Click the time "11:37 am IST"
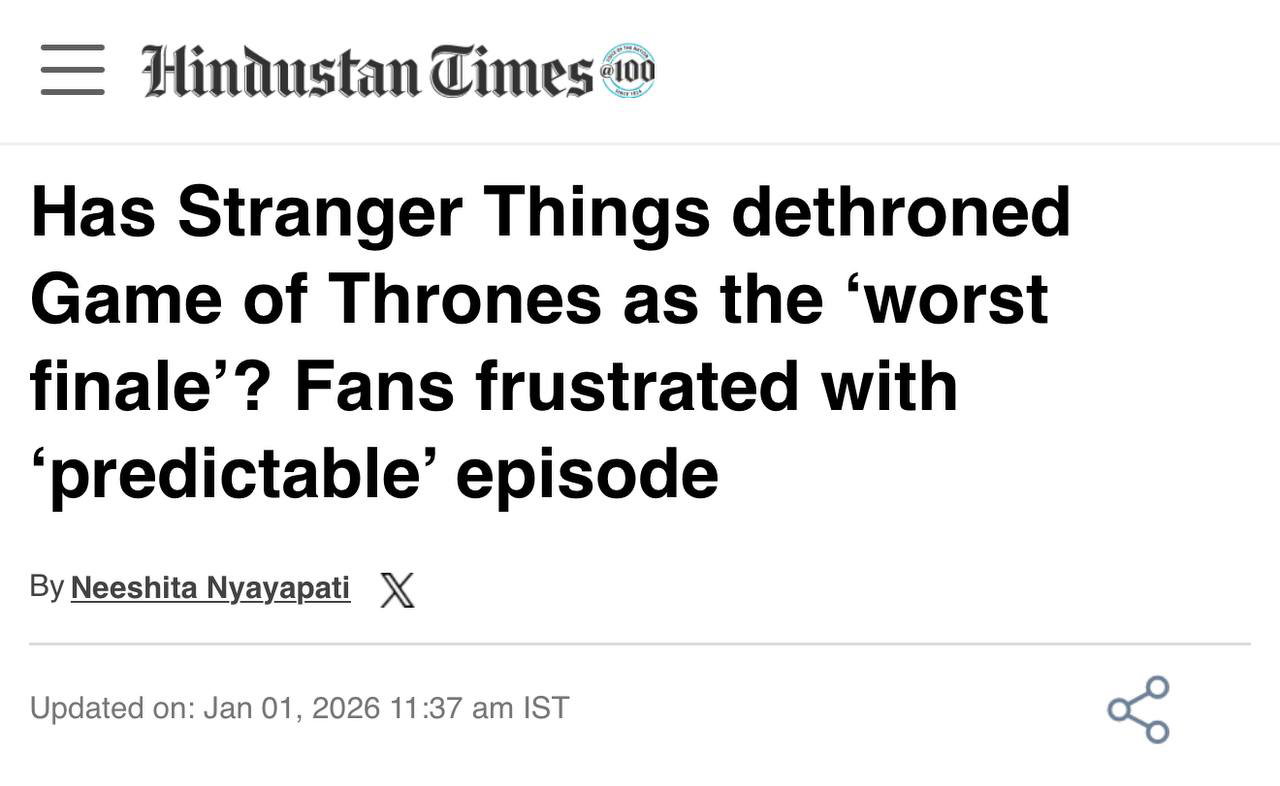The image size is (1280, 786). point(480,708)
